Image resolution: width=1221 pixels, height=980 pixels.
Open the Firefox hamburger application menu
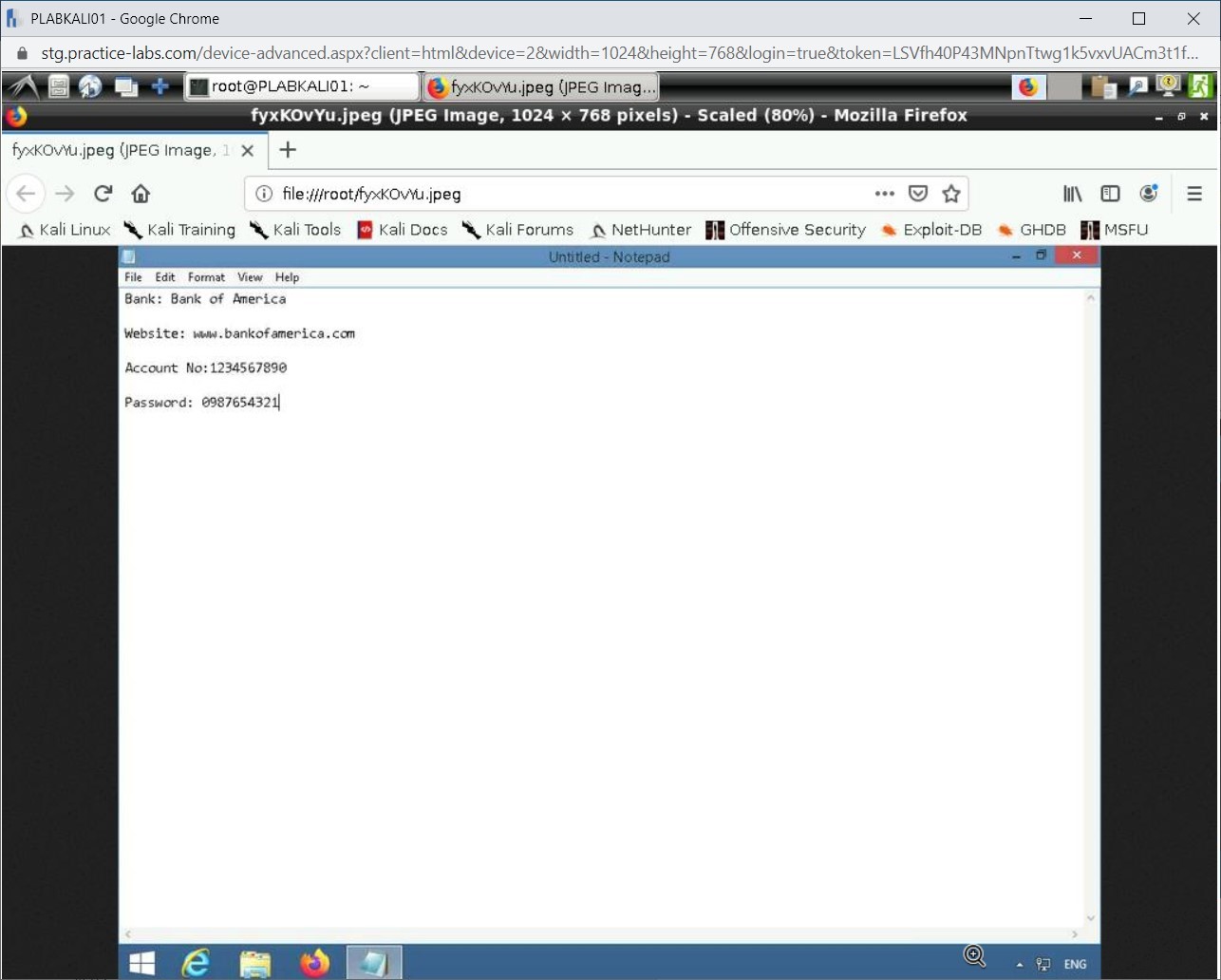pos(1194,194)
